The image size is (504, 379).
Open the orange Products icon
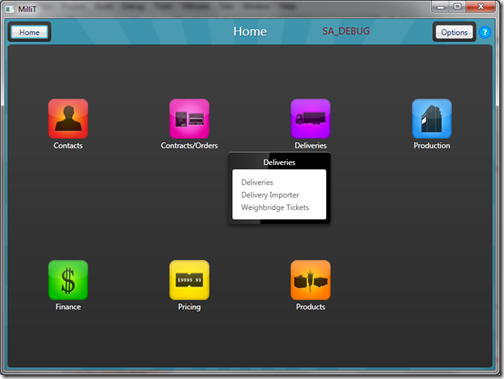(x=311, y=280)
